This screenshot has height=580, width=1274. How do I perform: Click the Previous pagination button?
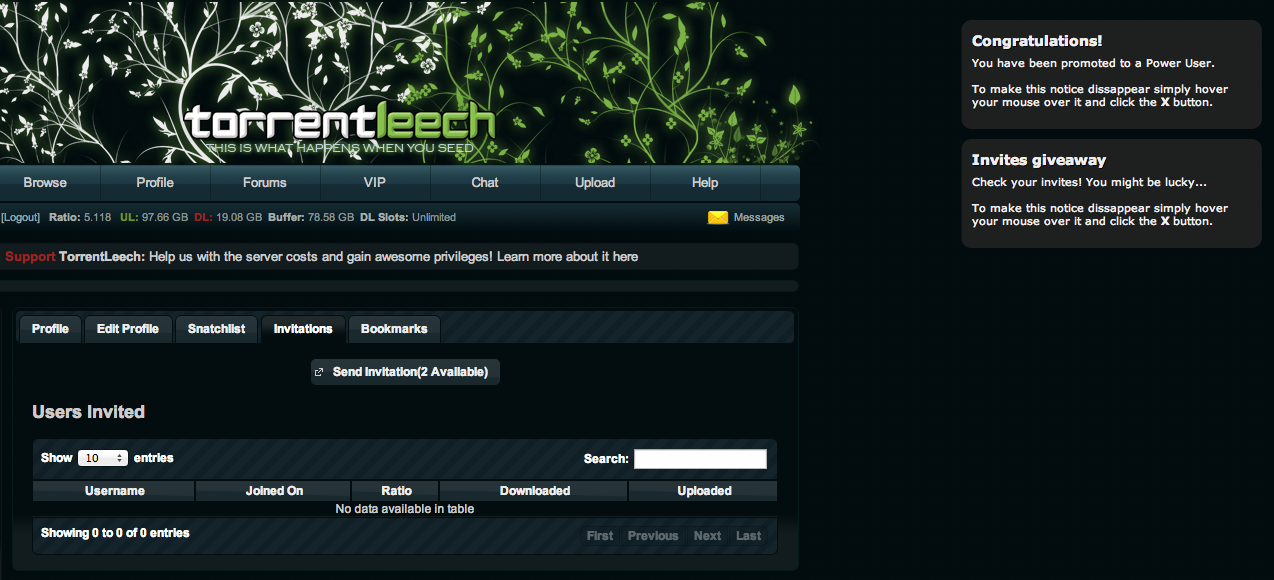[x=653, y=536]
